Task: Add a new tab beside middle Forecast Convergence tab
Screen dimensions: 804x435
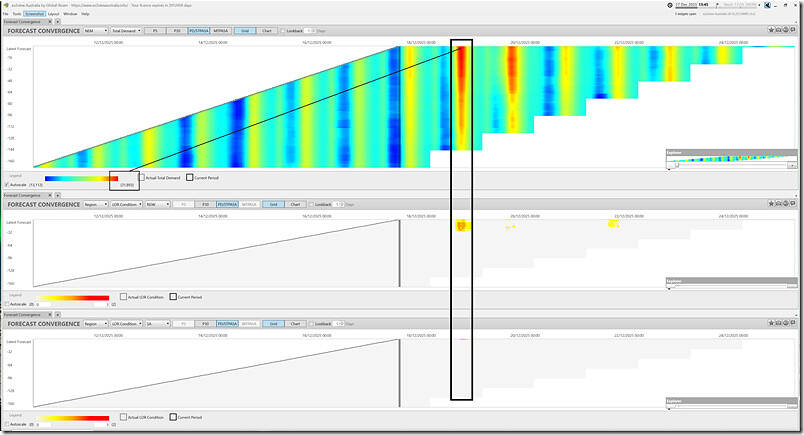Action: click(57, 195)
